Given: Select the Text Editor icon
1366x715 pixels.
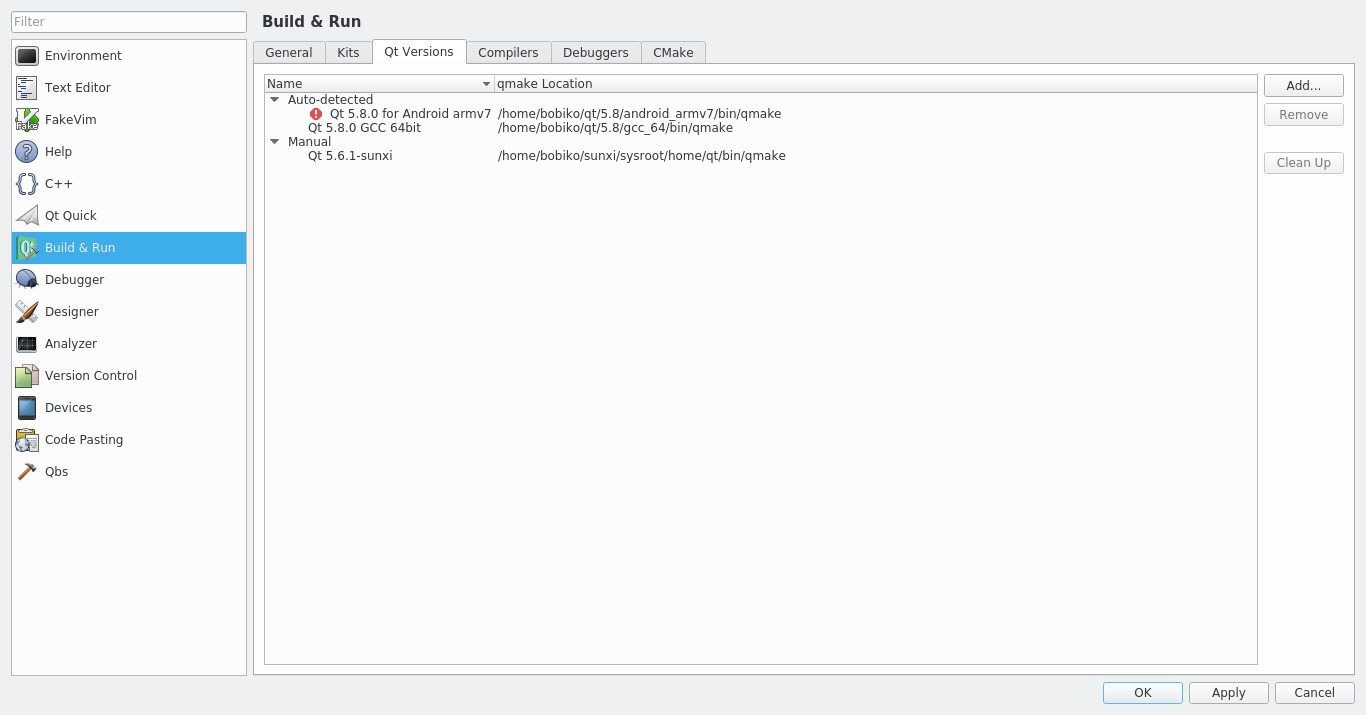Looking at the screenshot, I should [27, 88].
